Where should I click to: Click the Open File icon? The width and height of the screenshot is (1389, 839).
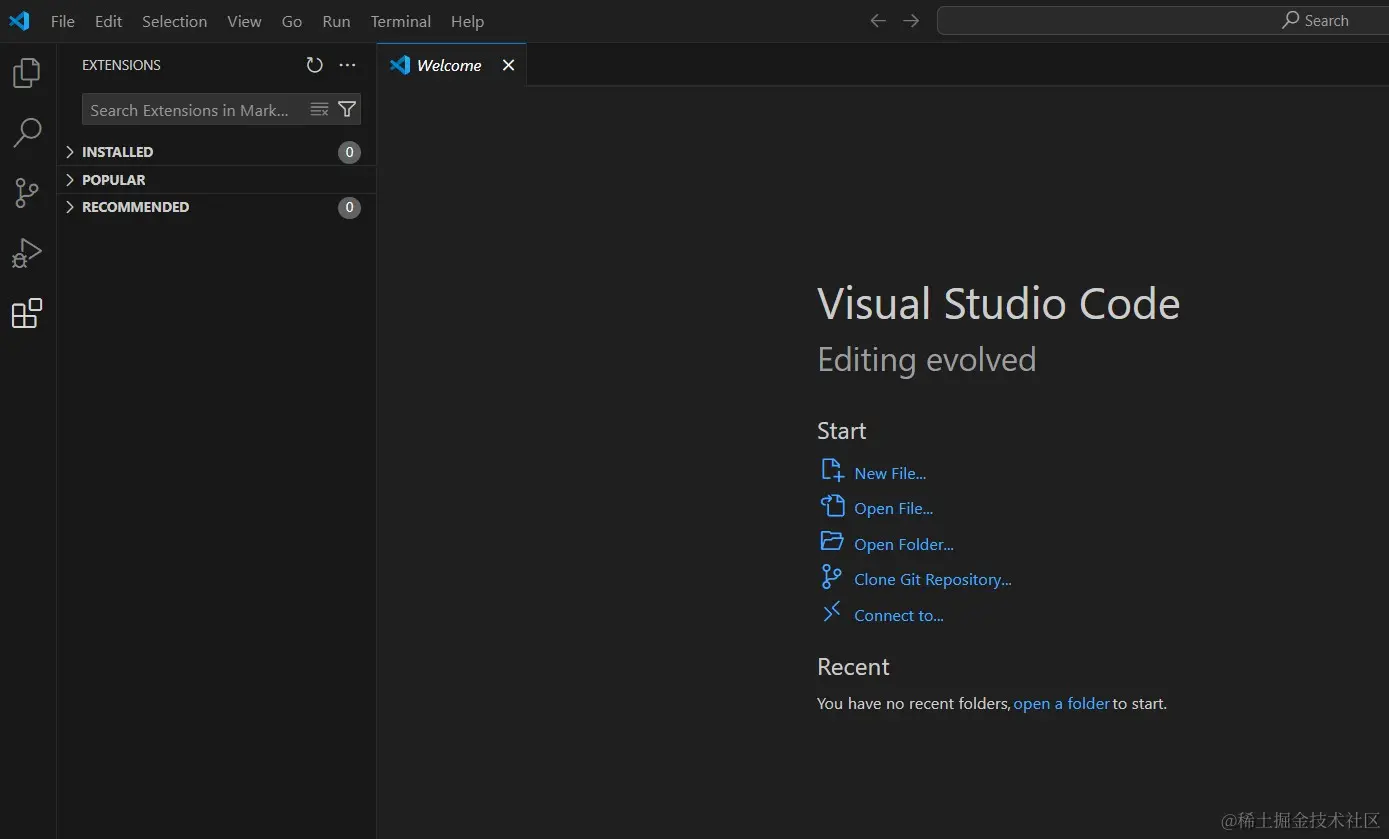832,506
